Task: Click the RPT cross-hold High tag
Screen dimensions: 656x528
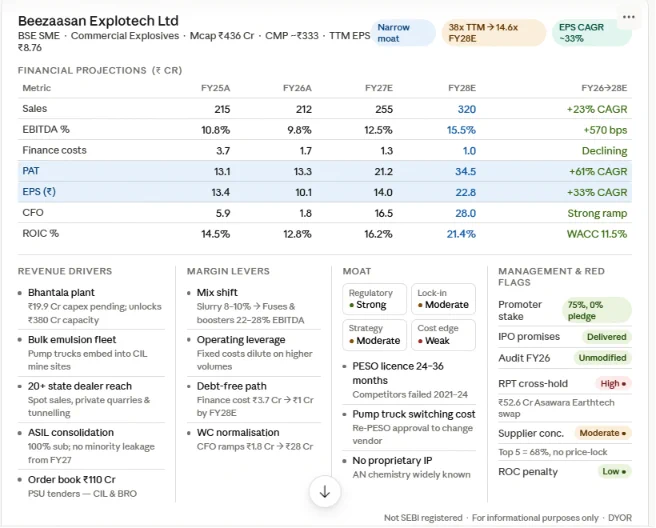Action: tap(613, 384)
